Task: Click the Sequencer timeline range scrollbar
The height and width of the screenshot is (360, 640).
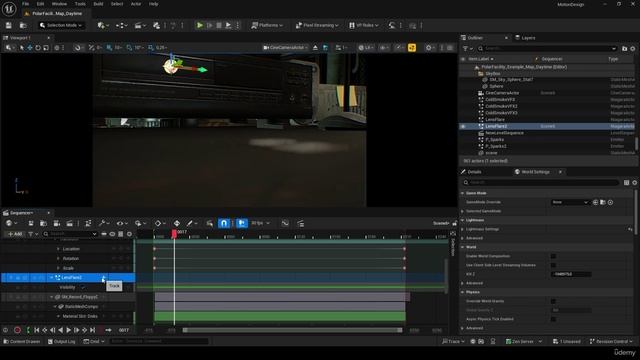Action: point(292,330)
